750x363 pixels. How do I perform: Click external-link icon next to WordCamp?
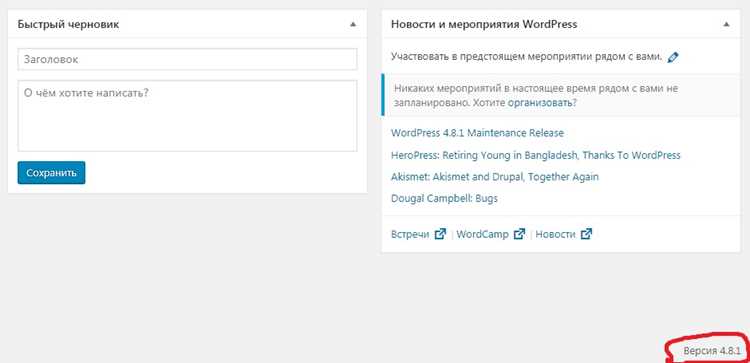point(519,234)
